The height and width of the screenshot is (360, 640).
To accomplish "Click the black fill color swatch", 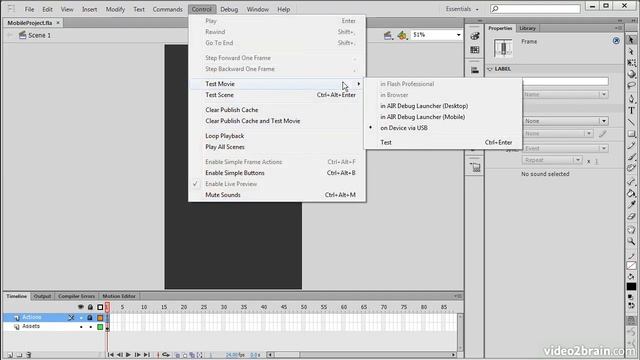I will point(631,287).
